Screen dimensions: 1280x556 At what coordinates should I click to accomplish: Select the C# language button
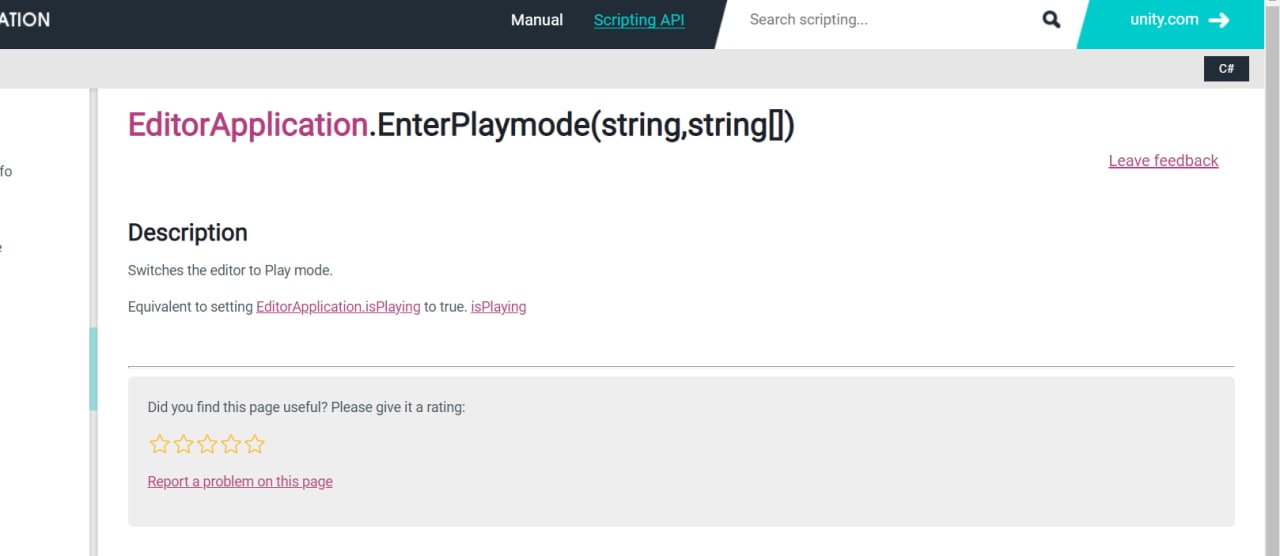[1226, 69]
